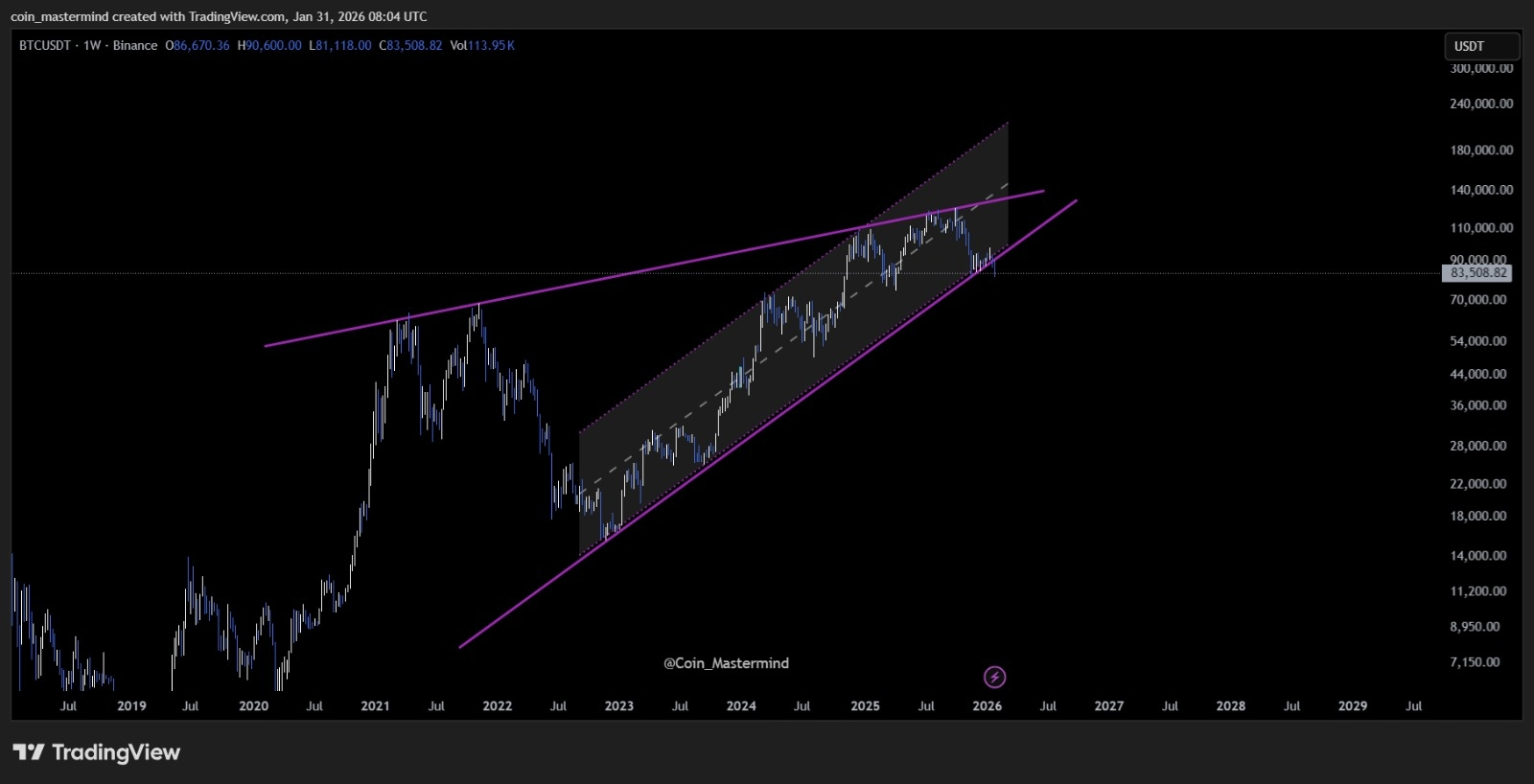Click the 180,000.00 price axis label
This screenshot has height=784, width=1534.
[1481, 150]
